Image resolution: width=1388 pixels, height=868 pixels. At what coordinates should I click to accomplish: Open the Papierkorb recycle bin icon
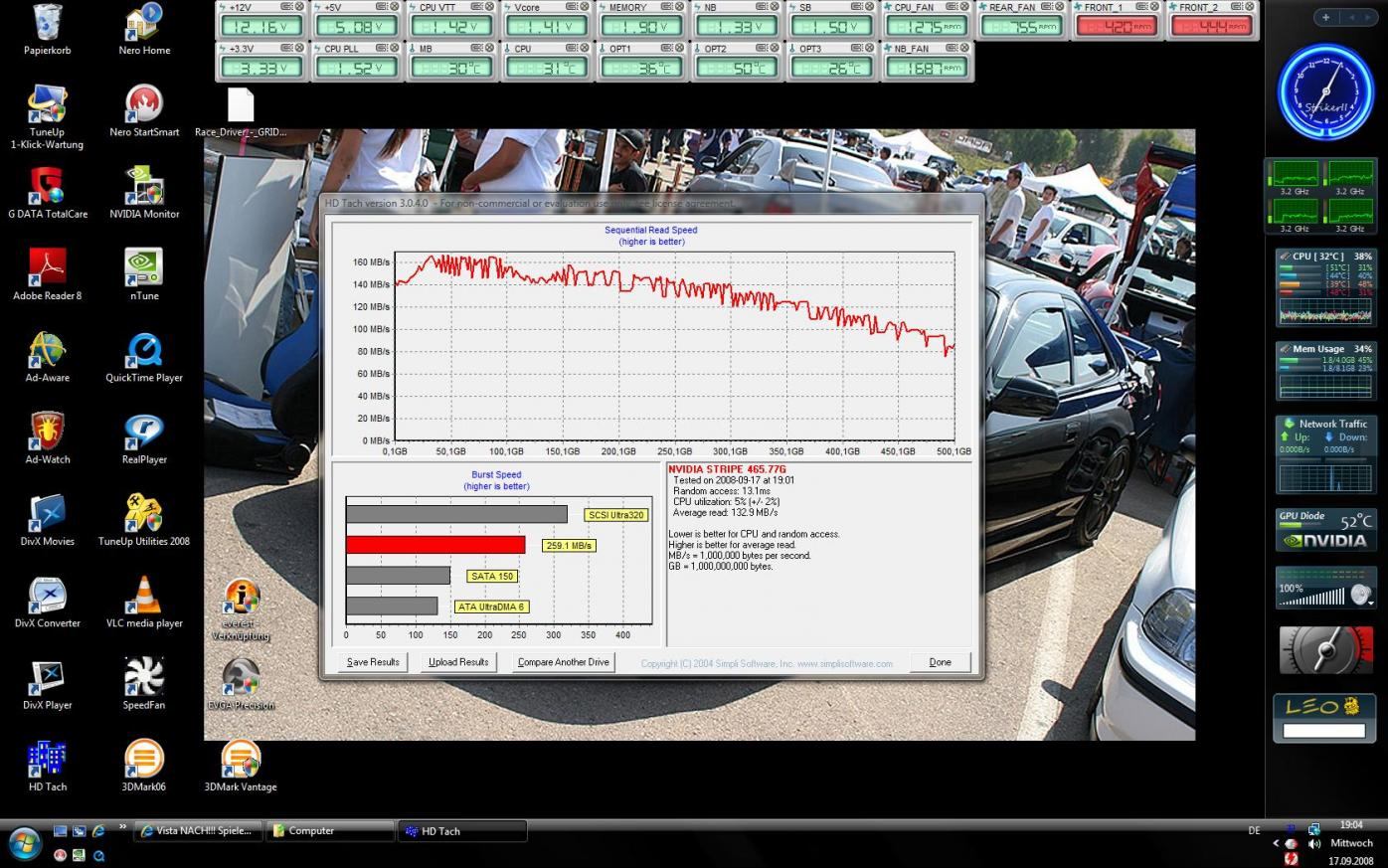[47, 29]
